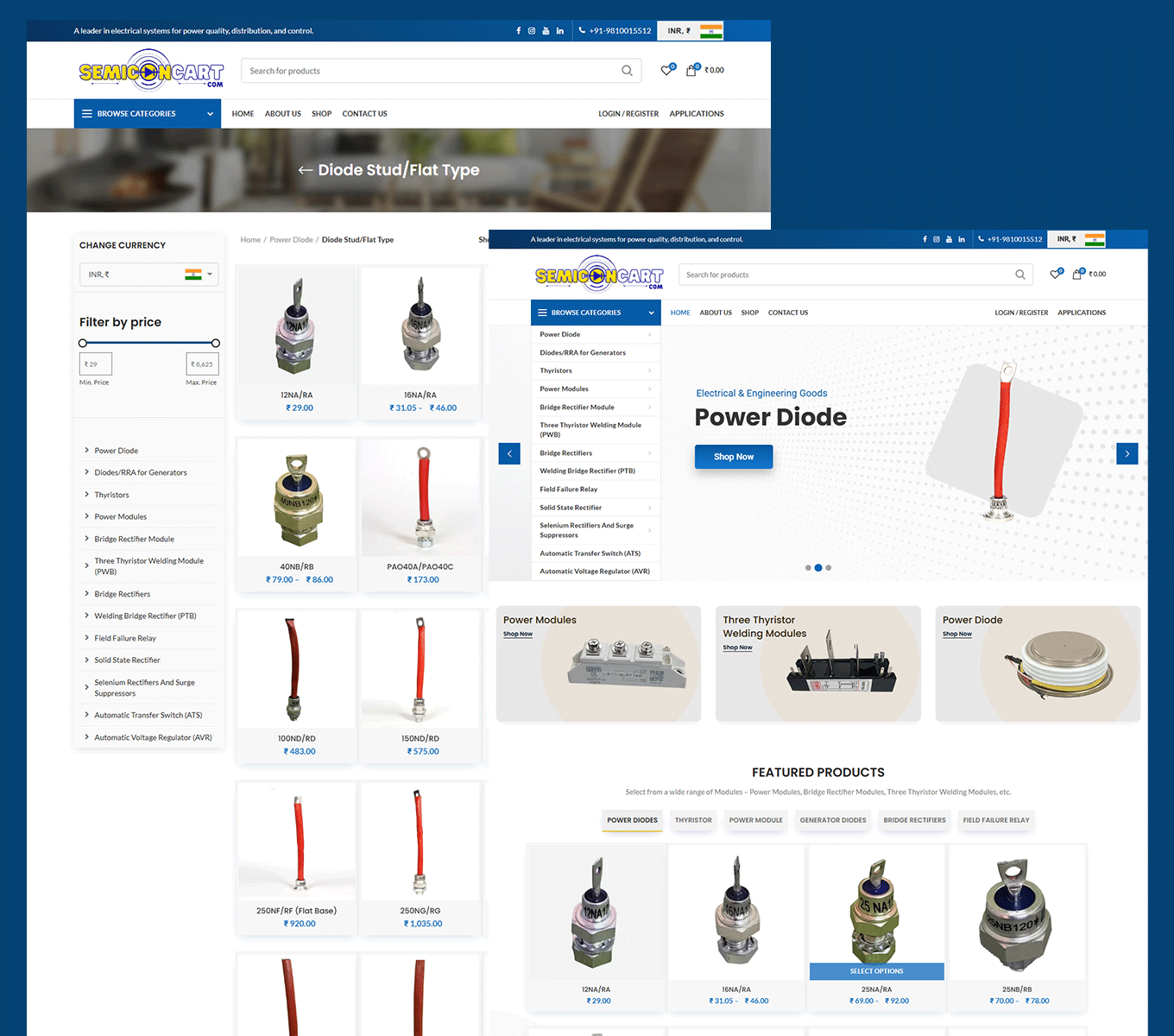This screenshot has height=1036, width=1174.
Task: Click the Facebook icon on the home page top bar
Action: click(925, 239)
